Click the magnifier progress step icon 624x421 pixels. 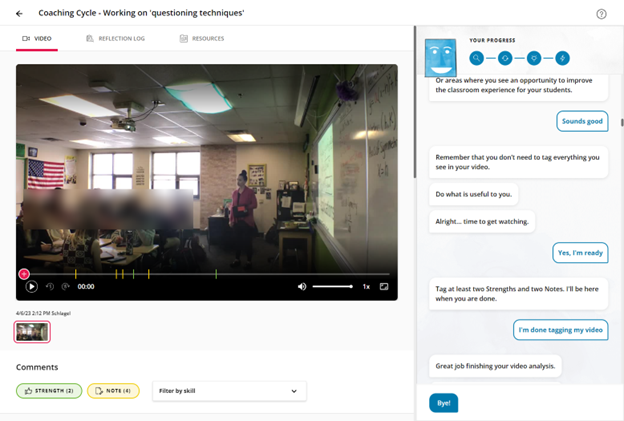tap(477, 58)
